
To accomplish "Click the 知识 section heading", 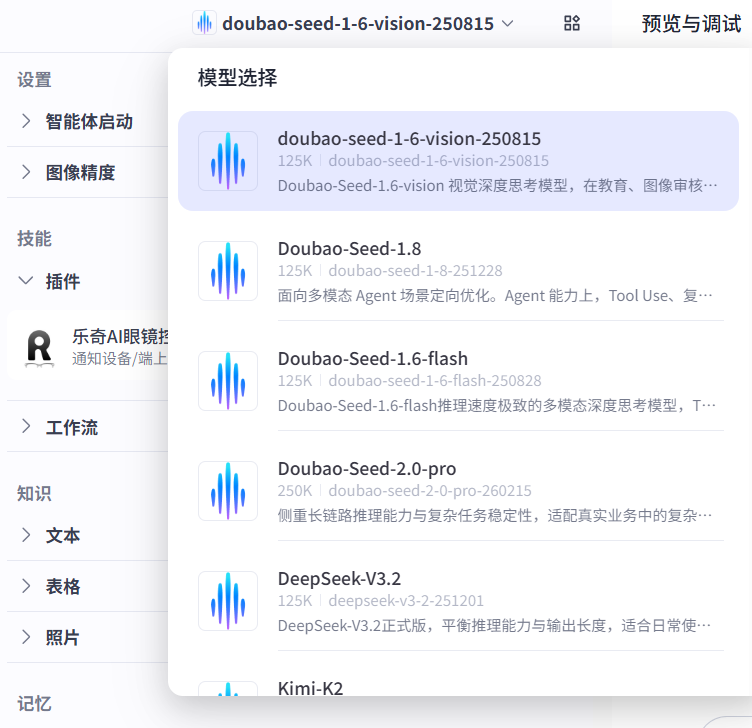I will 34,493.
